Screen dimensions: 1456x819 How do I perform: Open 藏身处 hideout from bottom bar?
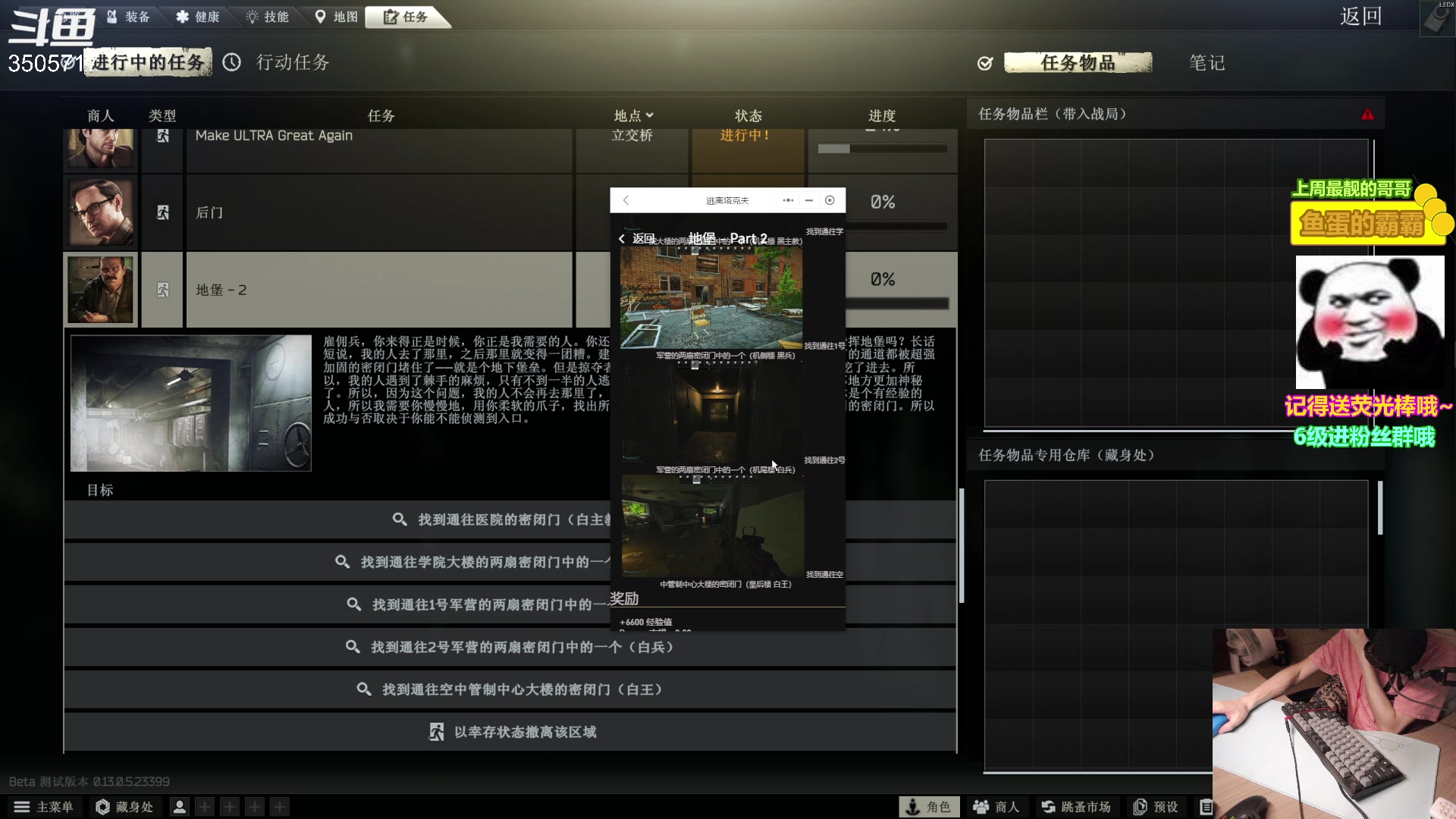click(x=125, y=807)
